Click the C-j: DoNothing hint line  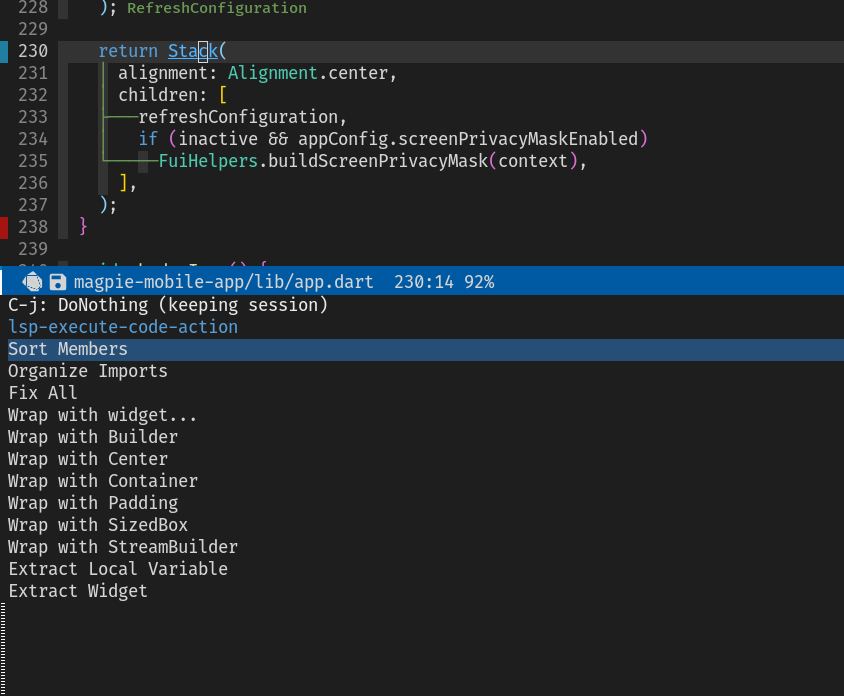tap(167, 305)
